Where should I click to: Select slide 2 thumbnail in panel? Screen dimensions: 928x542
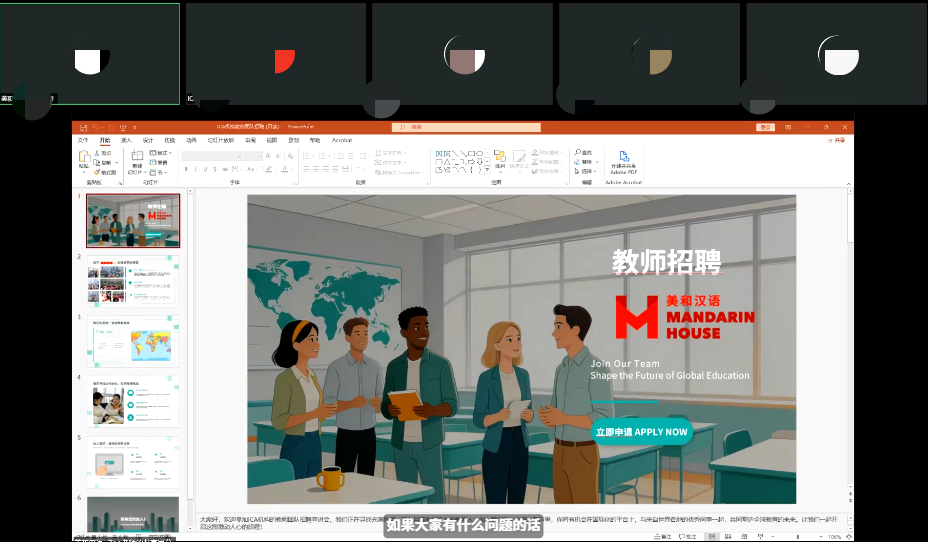133,280
